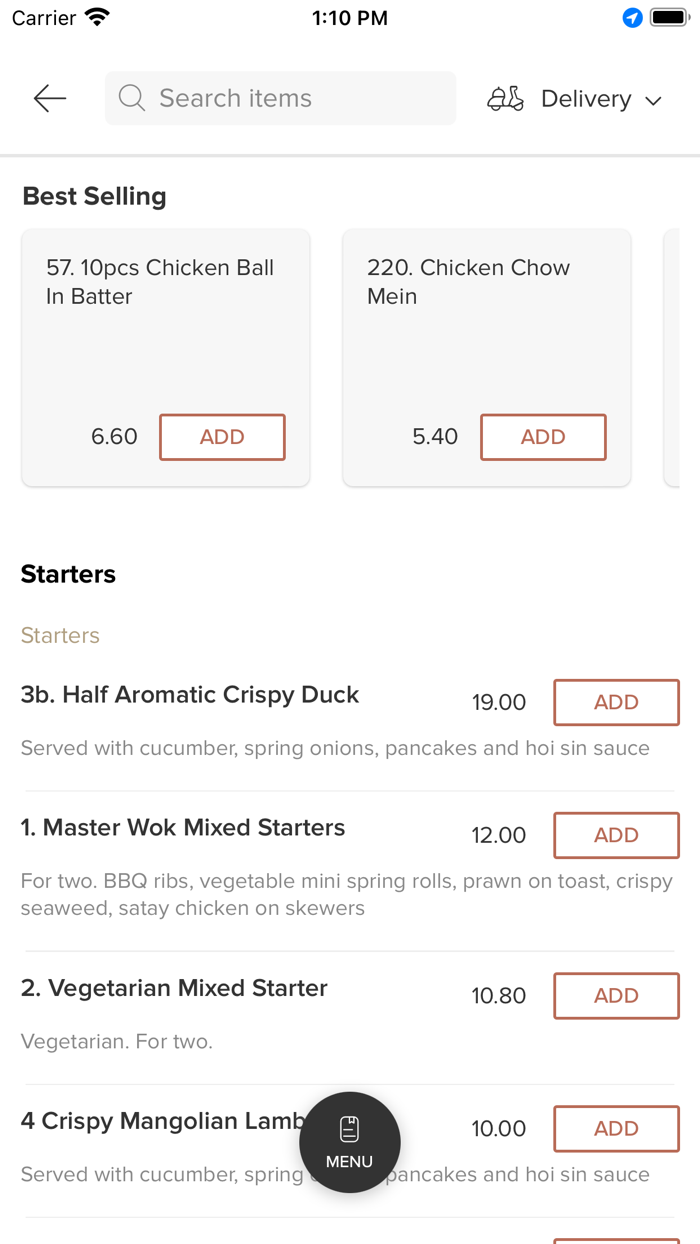Tap the delivery scooter icon
This screenshot has width=700, height=1244.
pyautogui.click(x=505, y=98)
